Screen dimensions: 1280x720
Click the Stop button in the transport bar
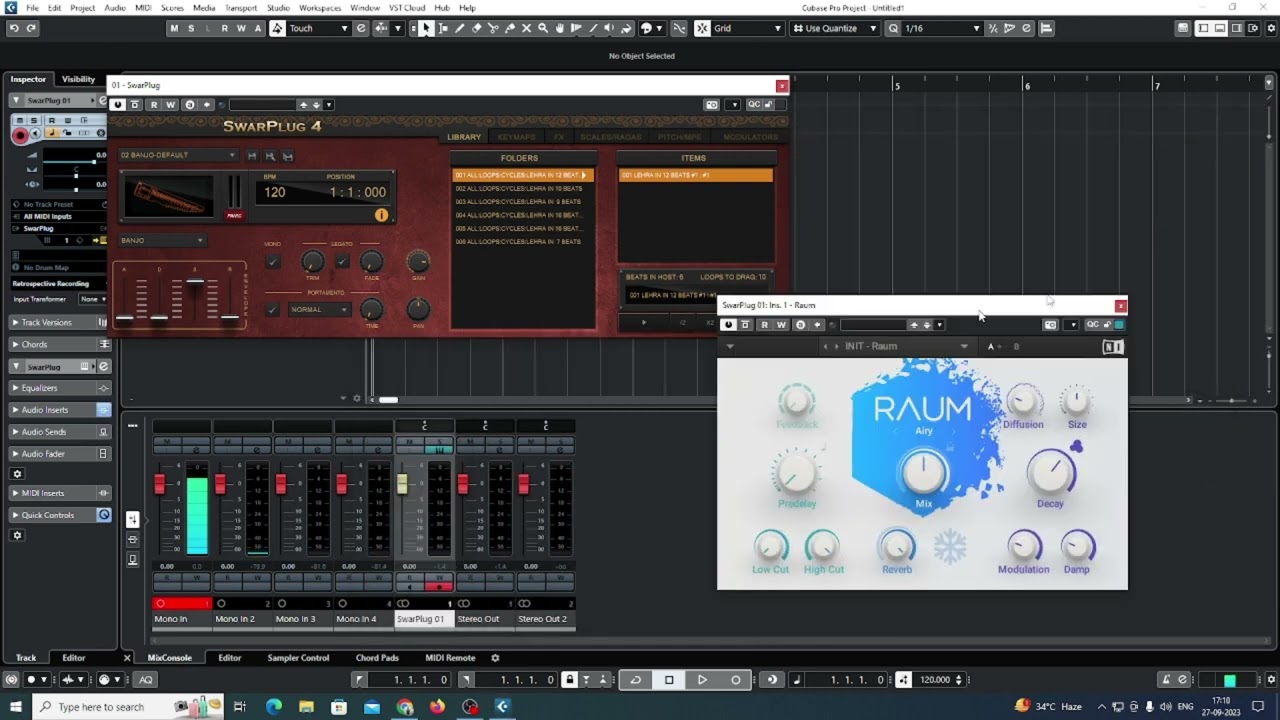click(669, 680)
